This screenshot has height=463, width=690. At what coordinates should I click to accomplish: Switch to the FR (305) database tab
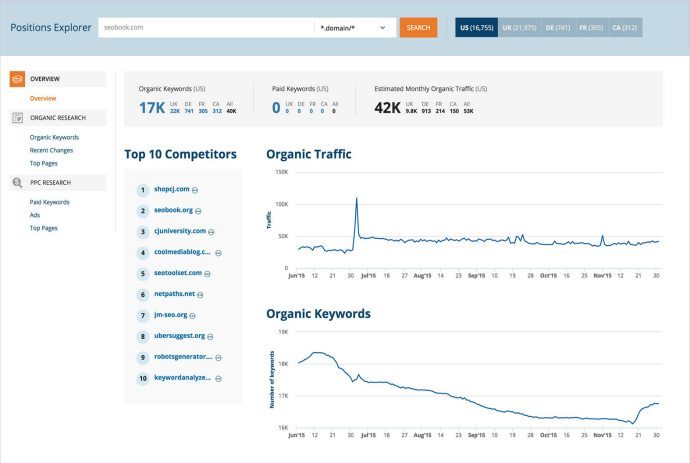591,28
